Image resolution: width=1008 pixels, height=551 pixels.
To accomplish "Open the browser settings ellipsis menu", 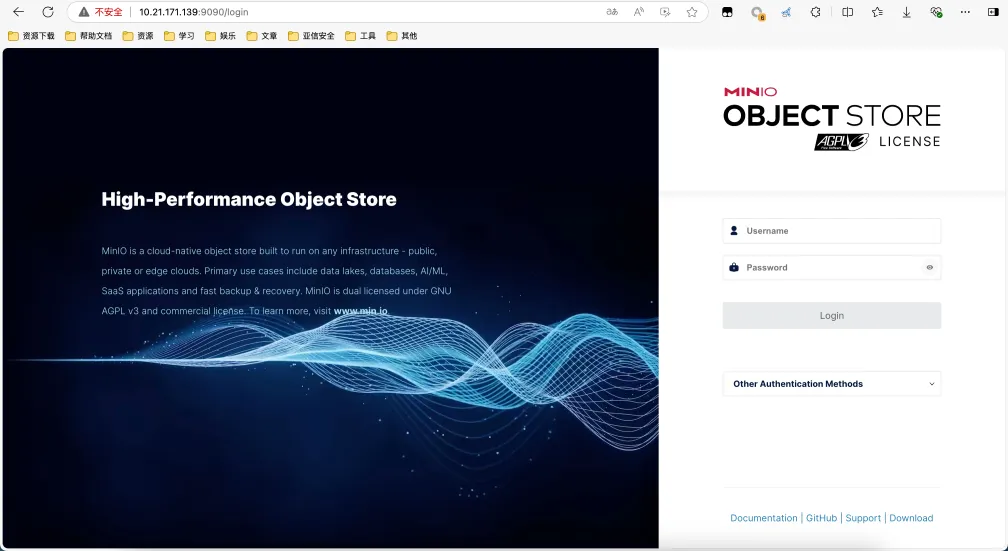I will pos(965,12).
